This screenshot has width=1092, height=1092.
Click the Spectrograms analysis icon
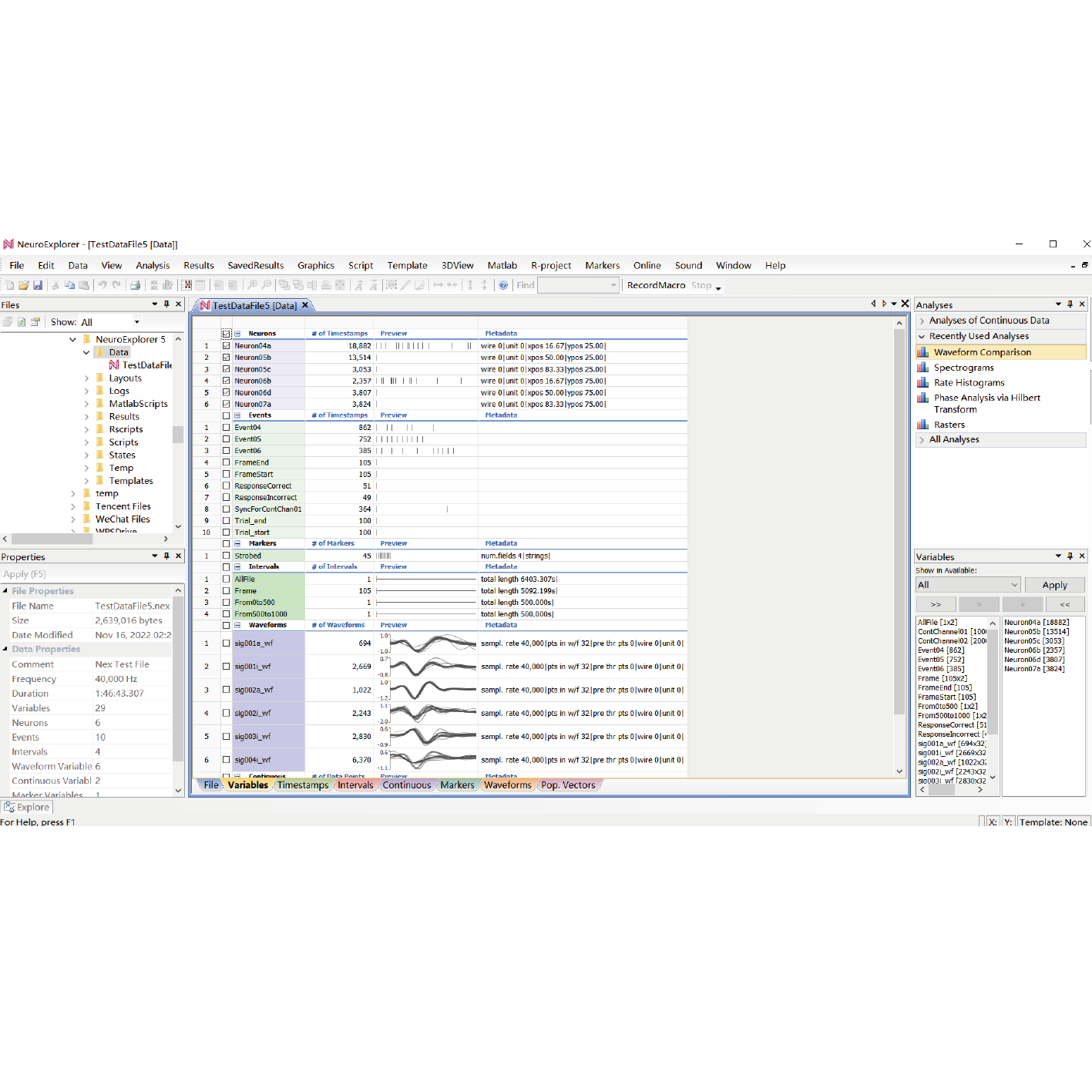pyautogui.click(x=922, y=368)
